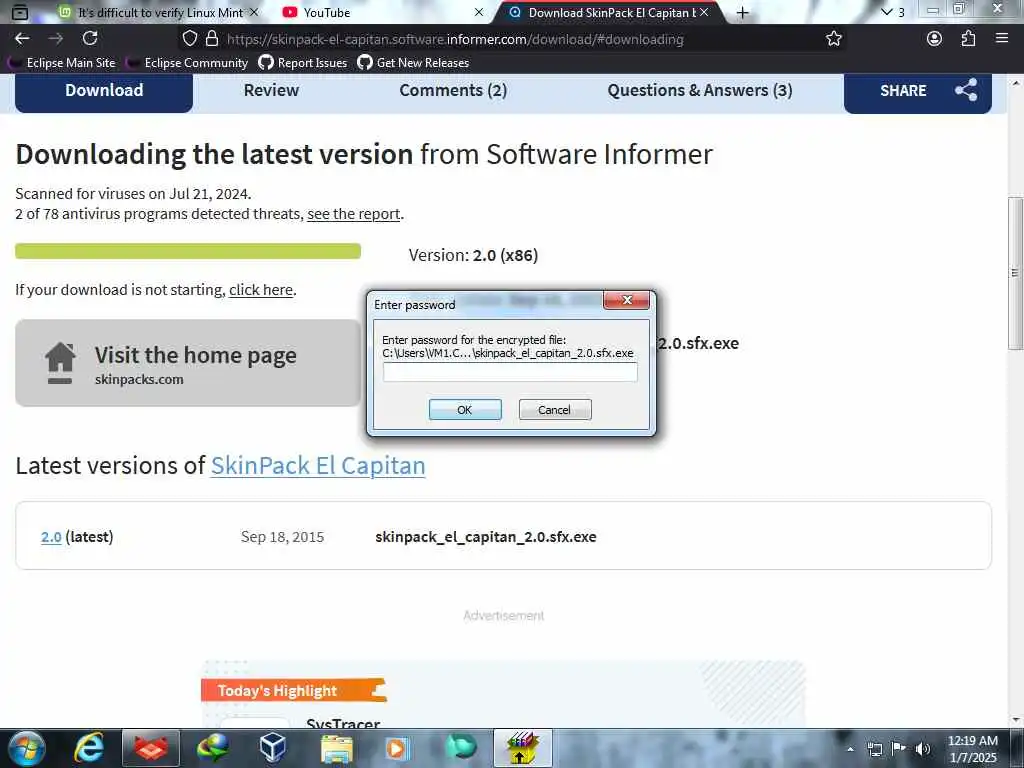Focus the password input field
The height and width of the screenshot is (768, 1024).
(x=510, y=372)
